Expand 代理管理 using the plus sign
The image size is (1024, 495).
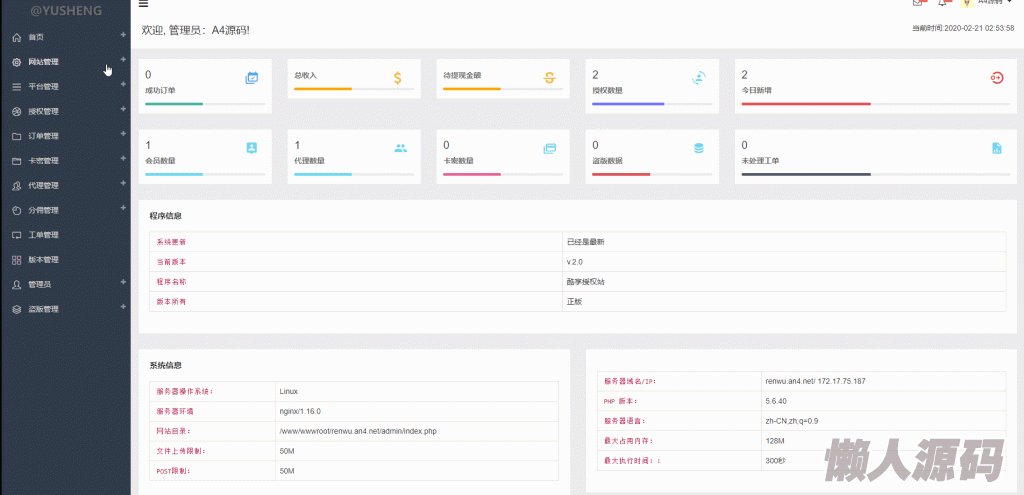click(123, 184)
